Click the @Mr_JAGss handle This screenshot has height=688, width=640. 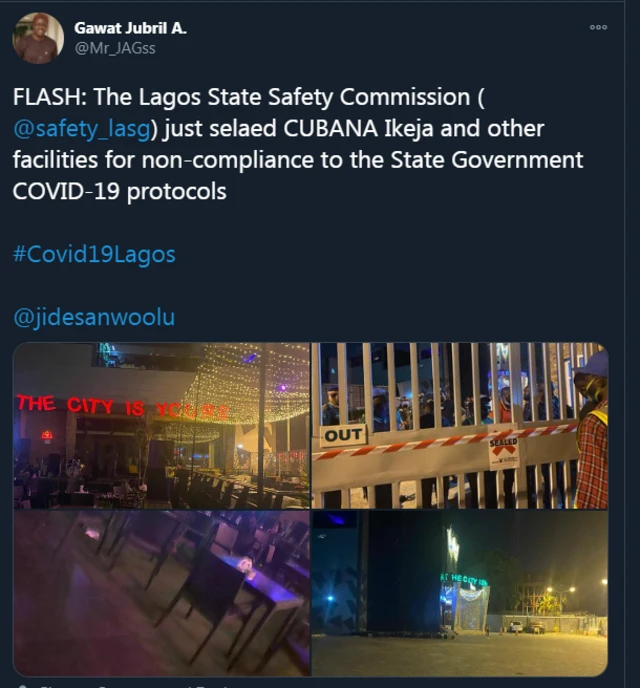pyautogui.click(x=115, y=48)
